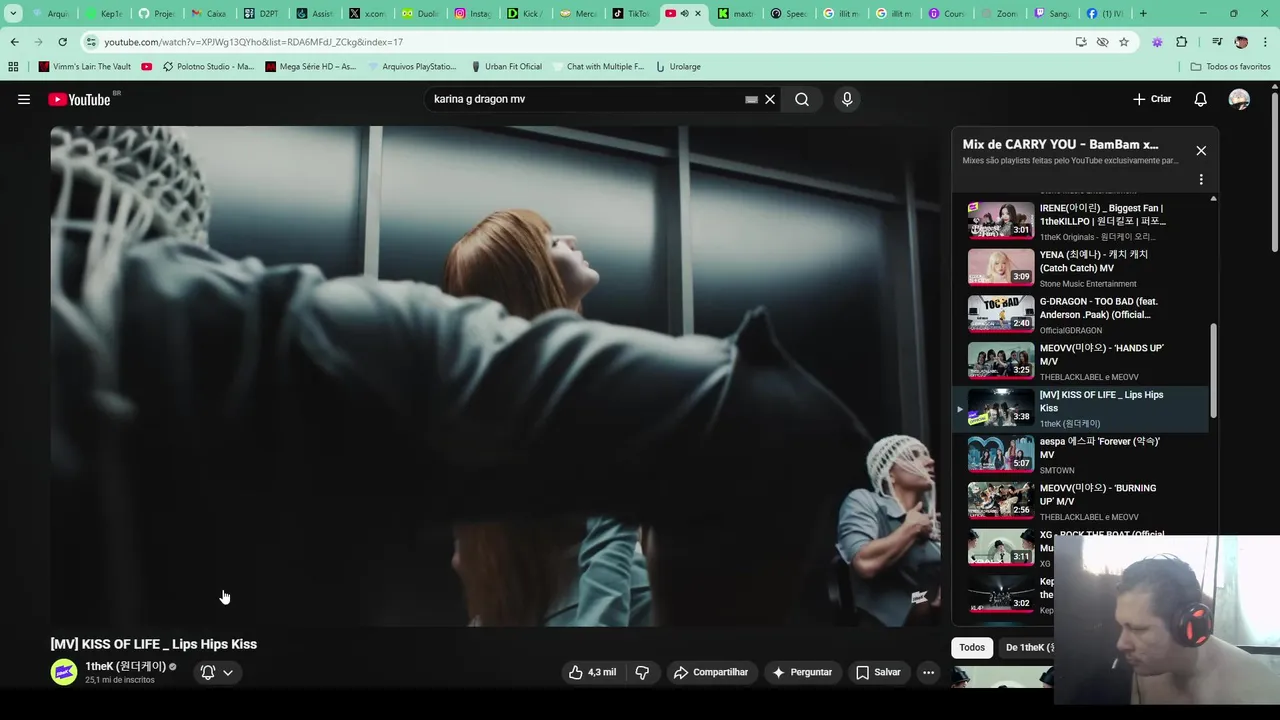Switch to the x.com tab
This screenshot has width=1280, height=720.
click(x=367, y=14)
